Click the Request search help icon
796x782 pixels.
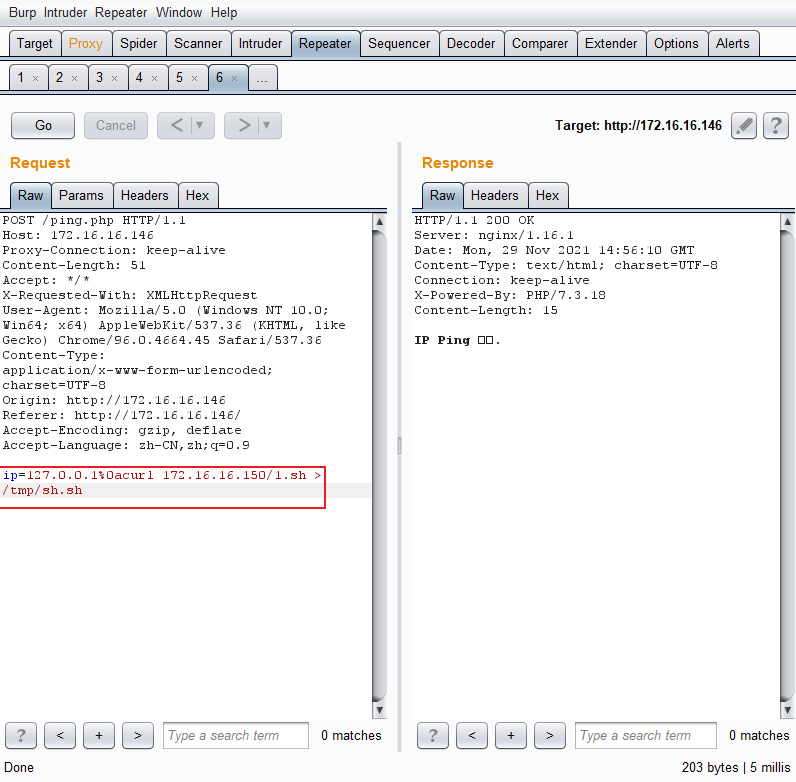coord(21,735)
